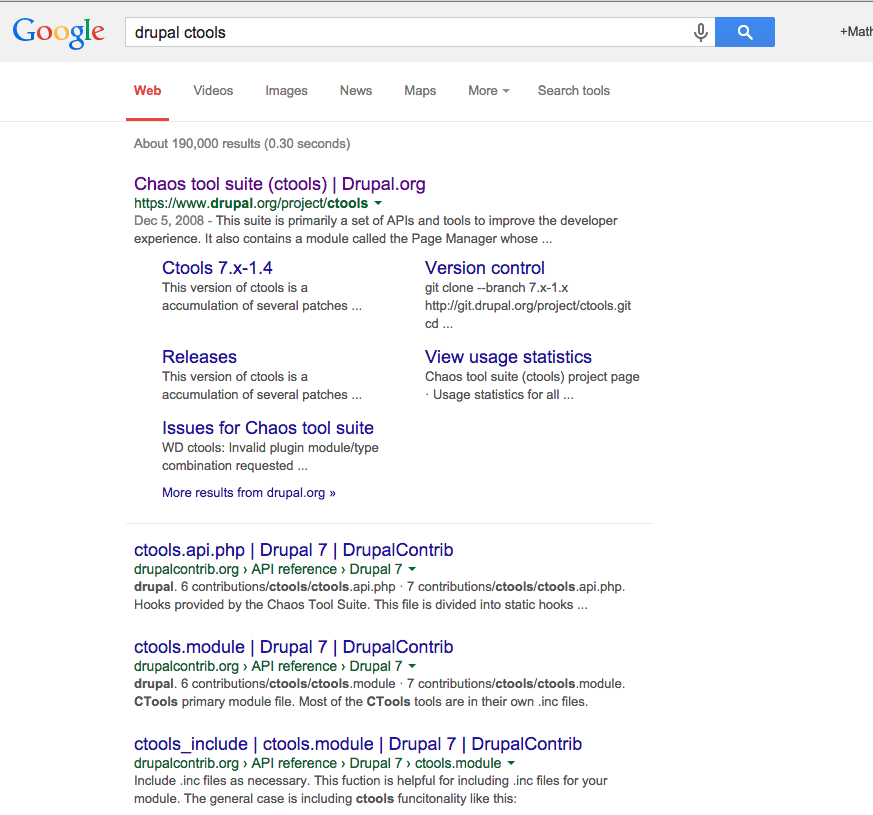The height and width of the screenshot is (815, 873).
Task: Open 'View usage statistics' sitelink
Action: tap(508, 357)
